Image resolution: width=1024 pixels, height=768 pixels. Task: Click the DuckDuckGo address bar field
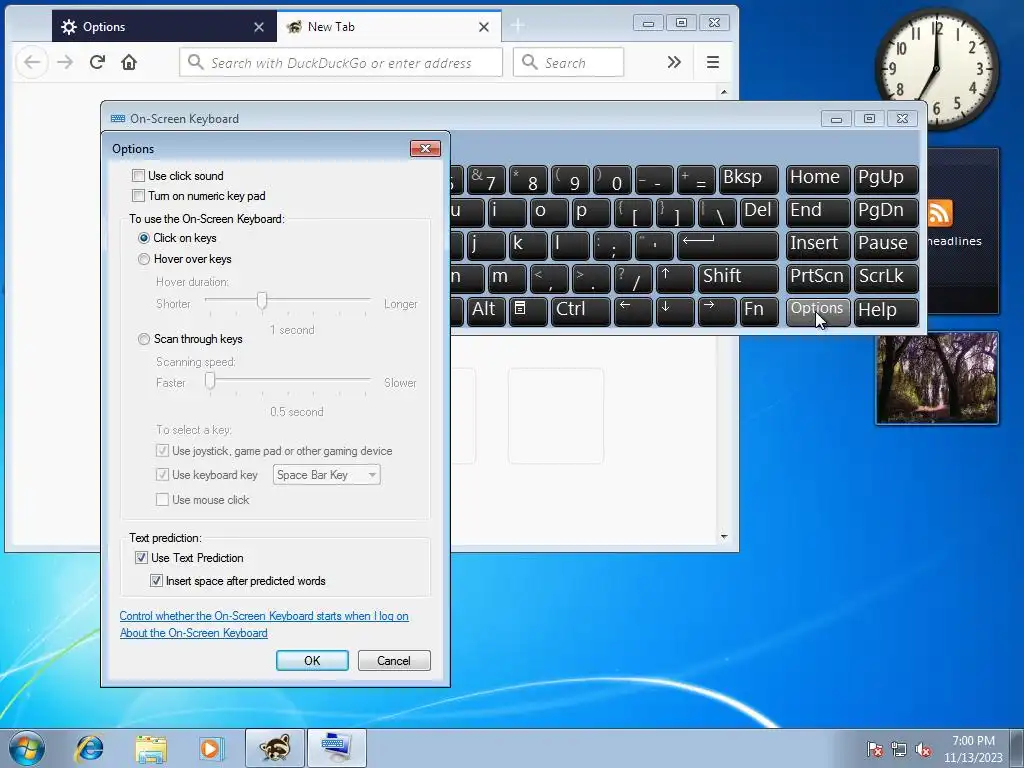(341, 63)
